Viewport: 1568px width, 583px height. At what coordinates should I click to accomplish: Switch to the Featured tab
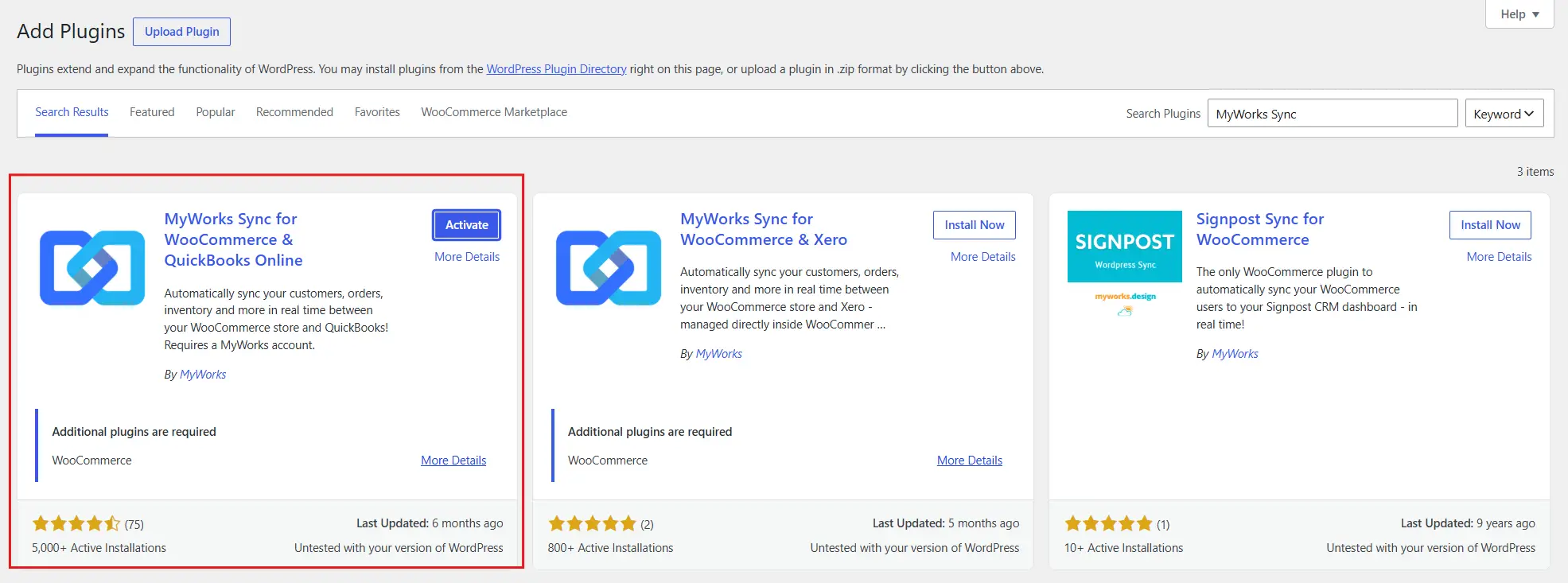click(152, 112)
